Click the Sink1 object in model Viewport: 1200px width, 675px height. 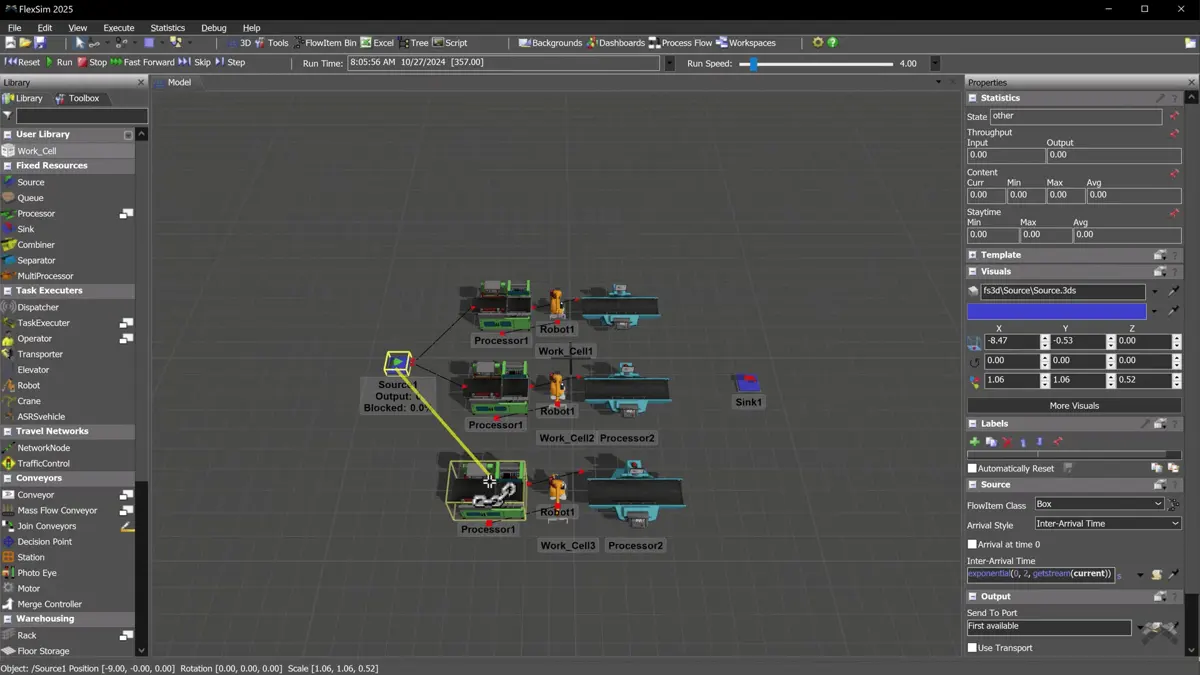tap(747, 385)
